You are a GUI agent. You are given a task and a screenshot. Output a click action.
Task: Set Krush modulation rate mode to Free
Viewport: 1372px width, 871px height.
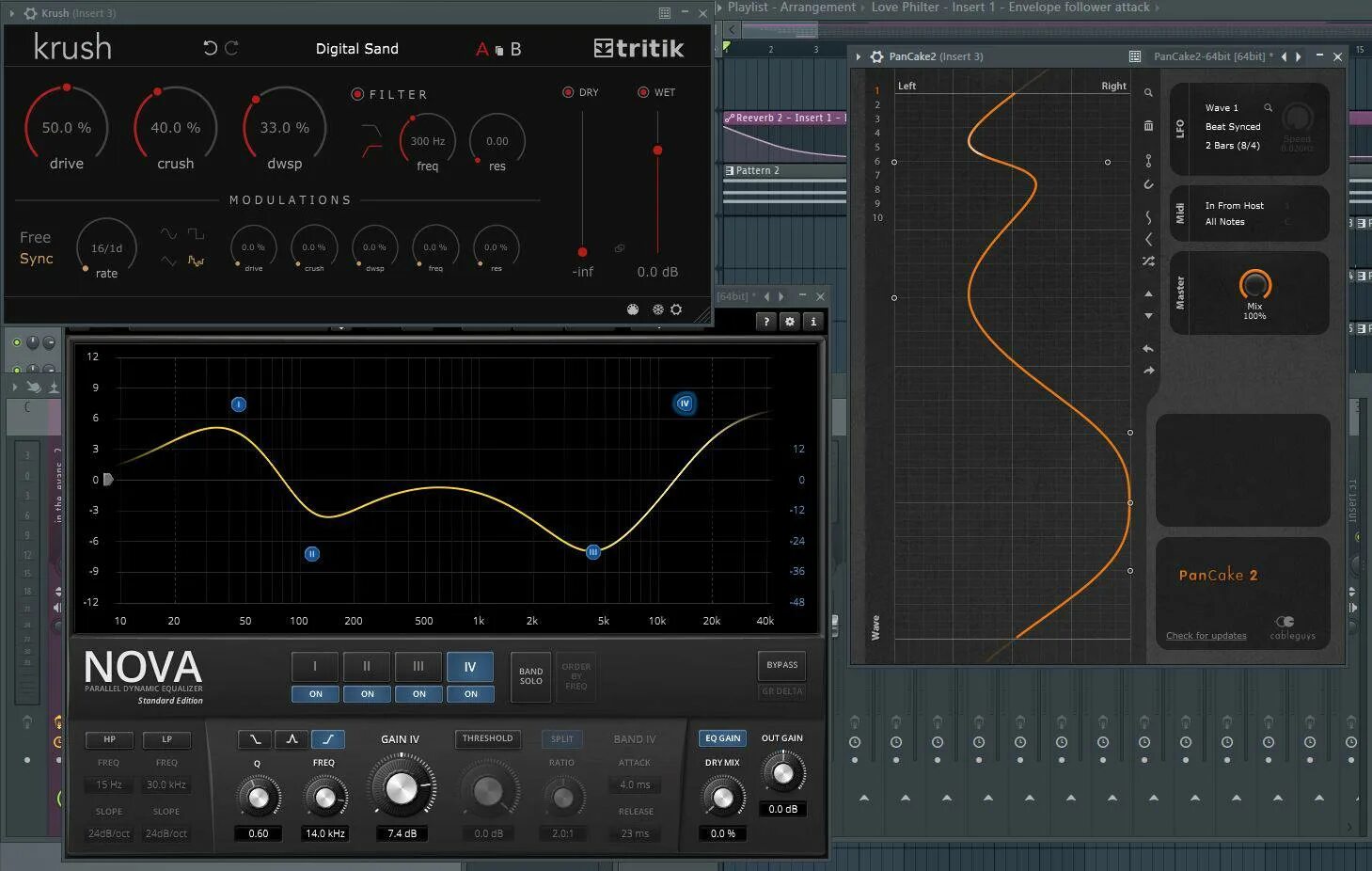(x=36, y=238)
